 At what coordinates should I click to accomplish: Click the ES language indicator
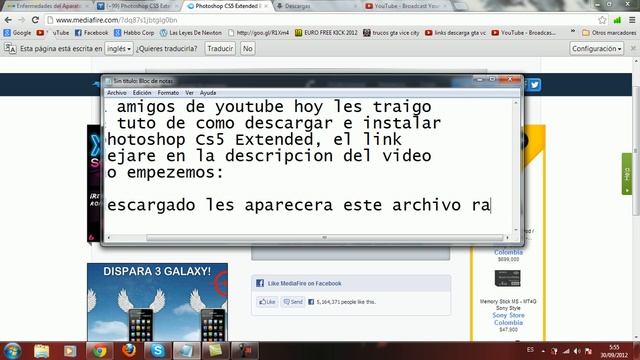pyautogui.click(x=530, y=350)
